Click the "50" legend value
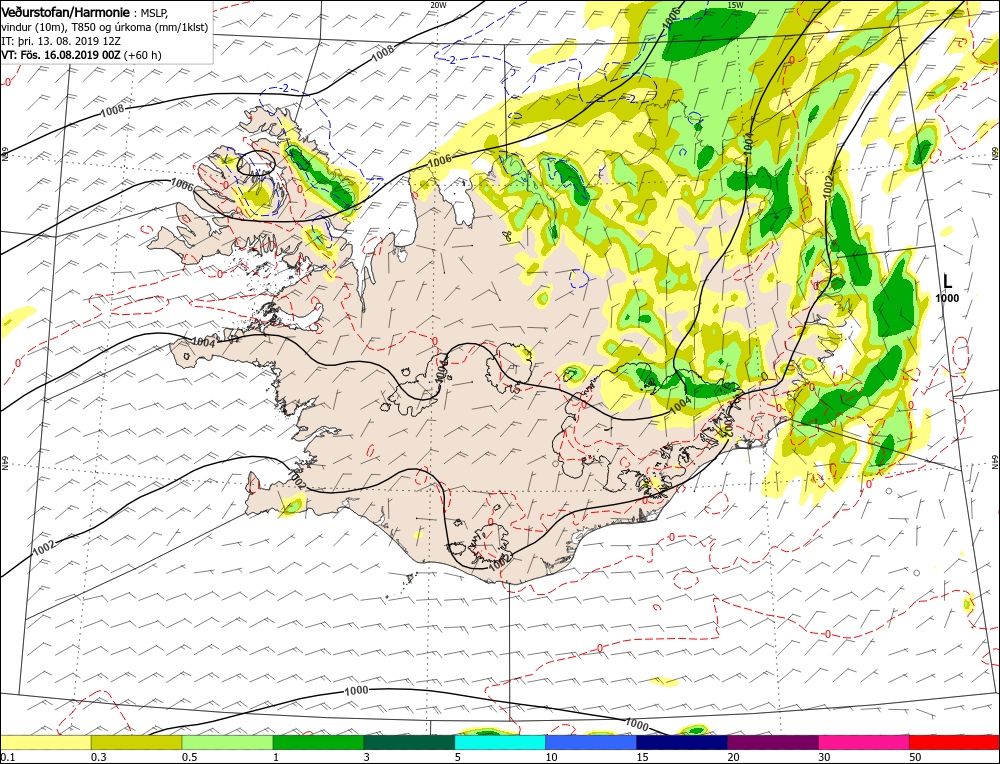 click(x=915, y=757)
